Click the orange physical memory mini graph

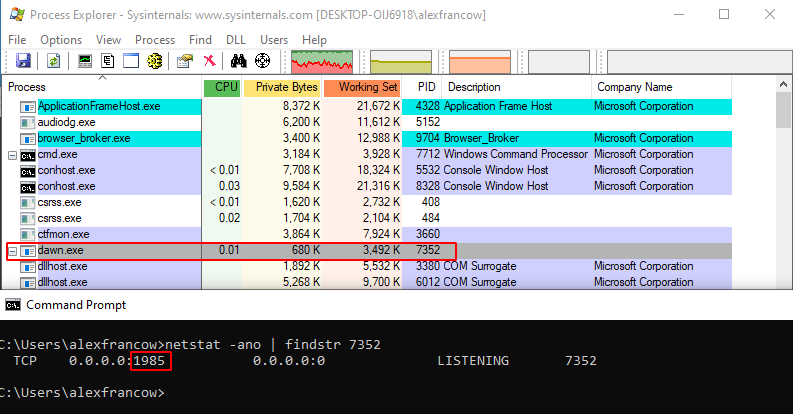point(480,62)
